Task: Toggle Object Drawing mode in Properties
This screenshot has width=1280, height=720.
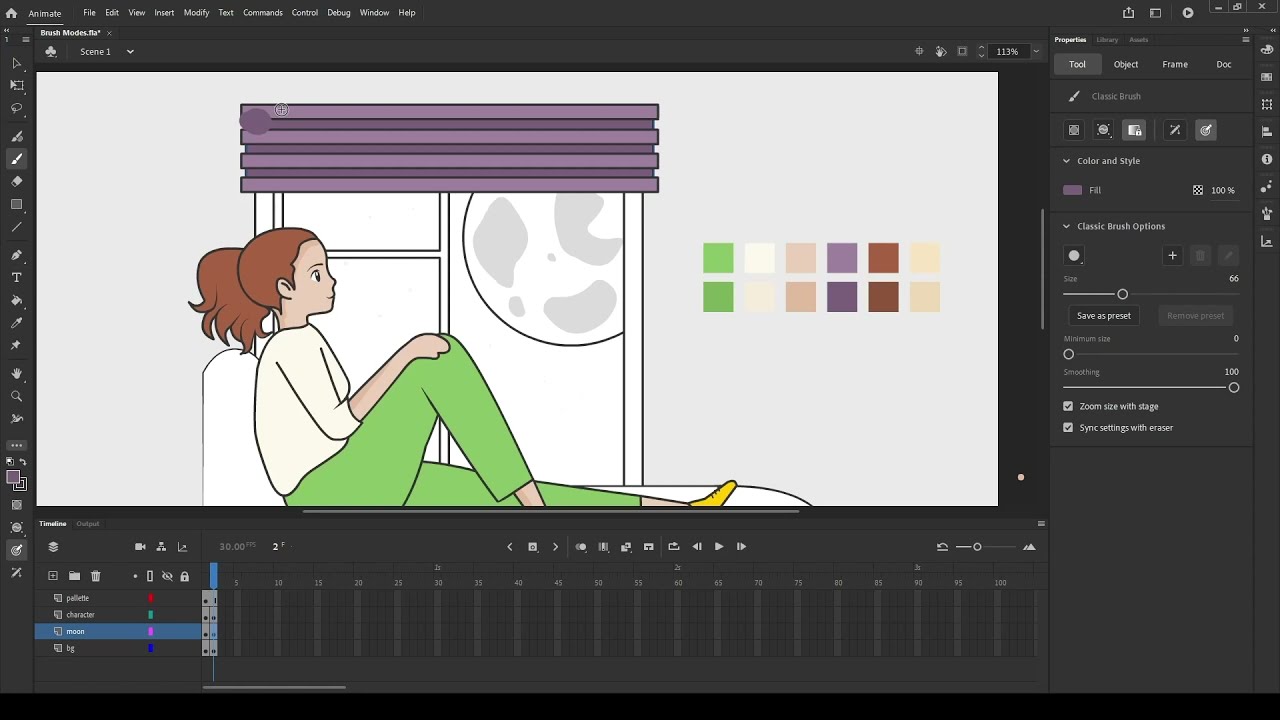Action: (x=1074, y=130)
